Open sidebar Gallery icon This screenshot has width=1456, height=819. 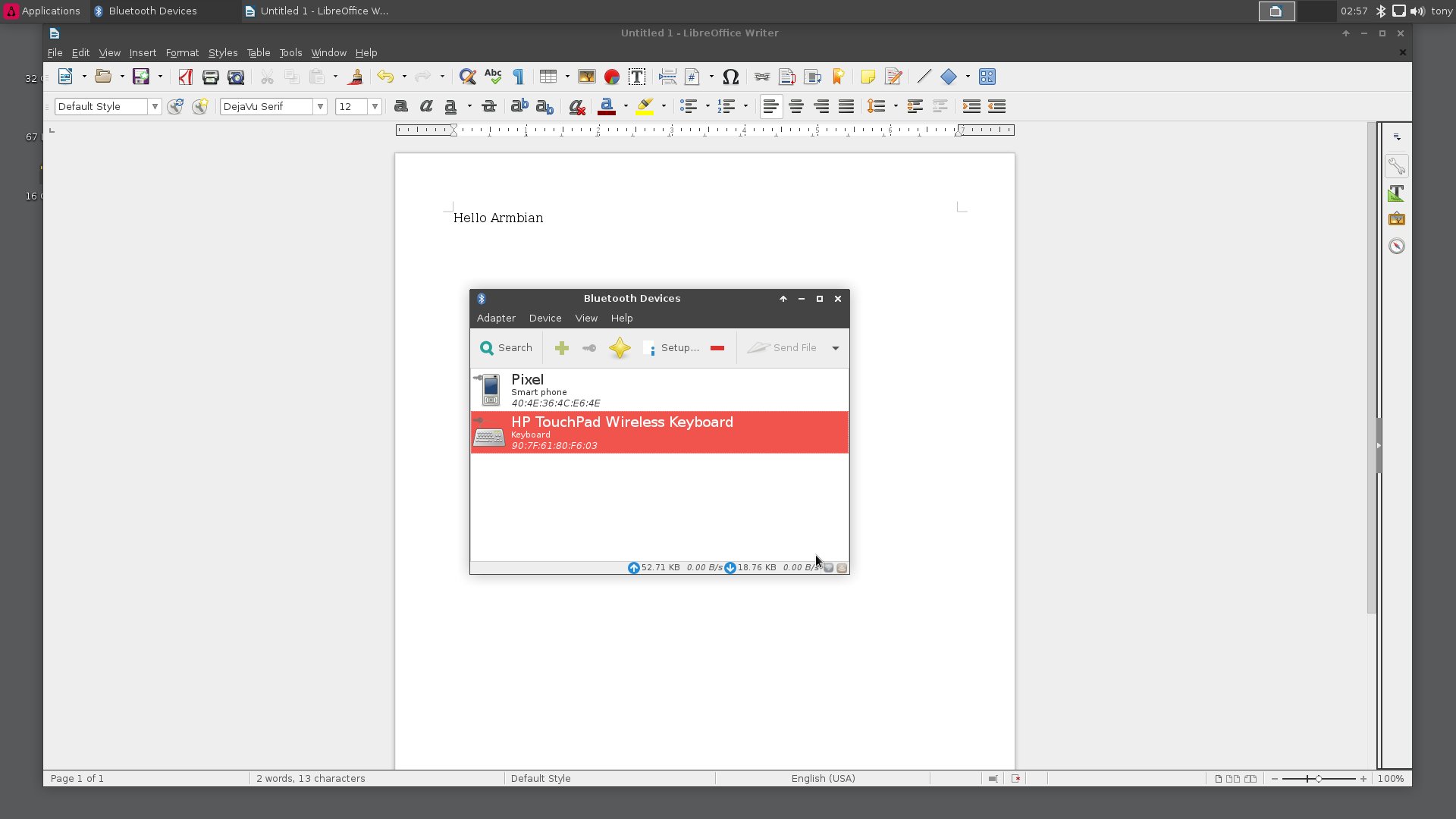point(1397,219)
